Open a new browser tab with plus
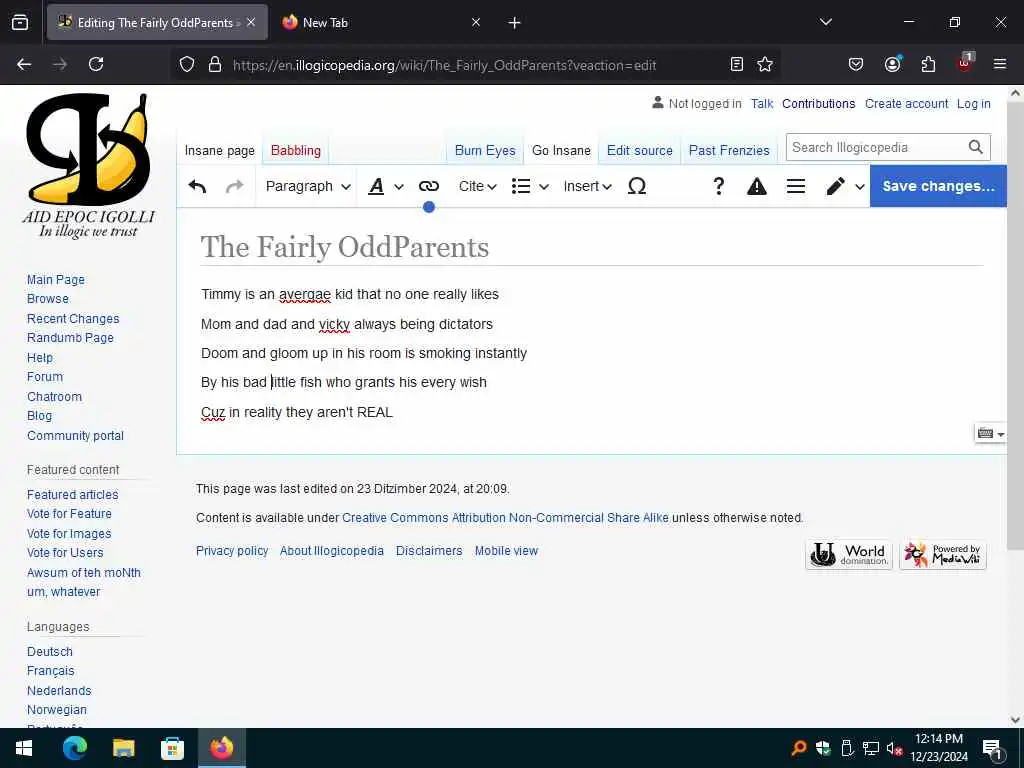1024x768 pixels. click(x=514, y=23)
